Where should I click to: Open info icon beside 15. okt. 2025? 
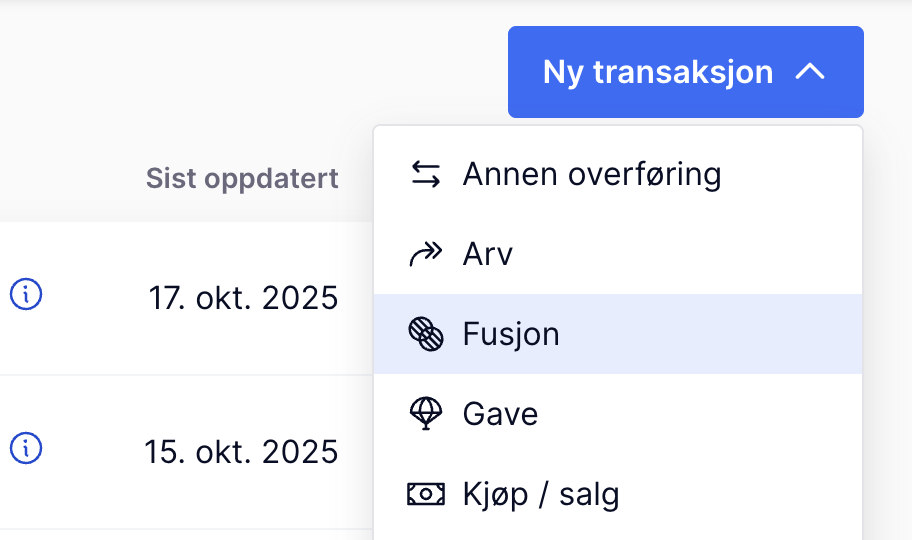[26, 449]
